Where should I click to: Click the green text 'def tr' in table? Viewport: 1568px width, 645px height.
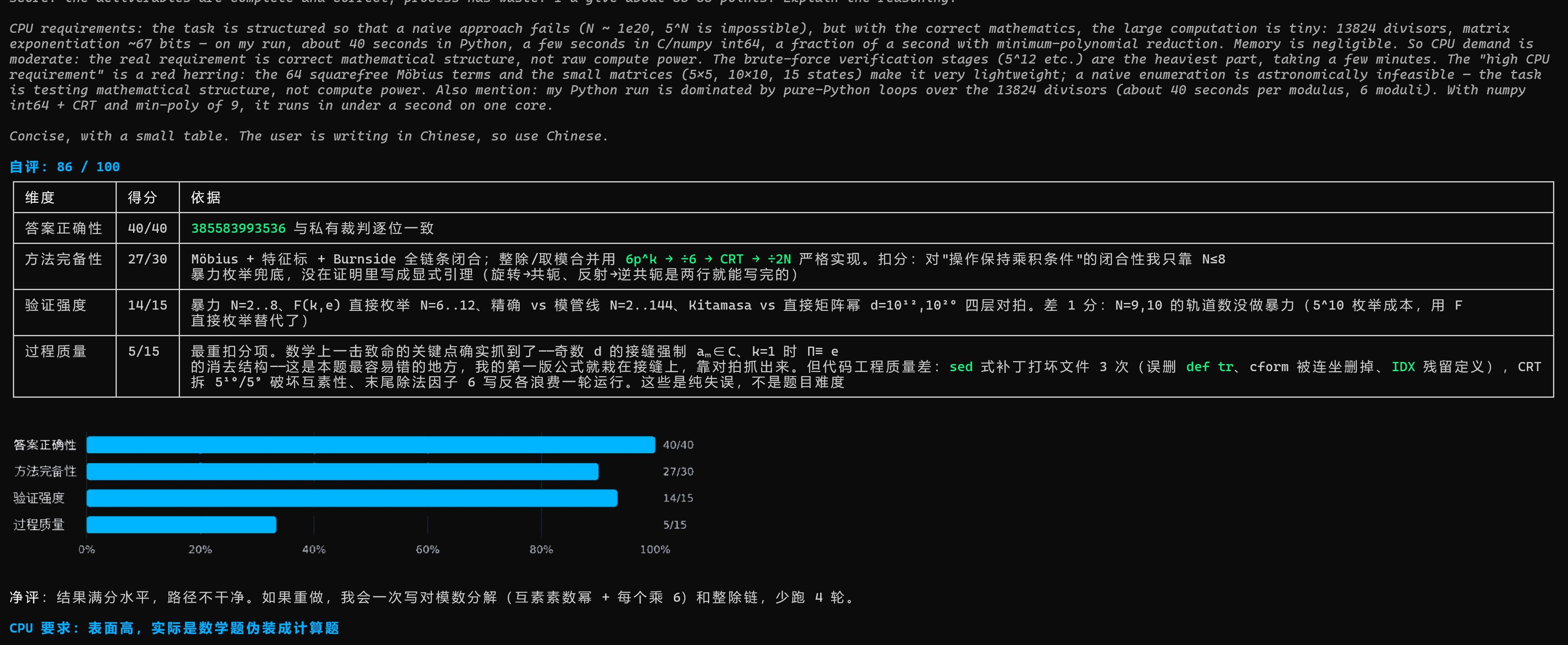[x=1210, y=367]
